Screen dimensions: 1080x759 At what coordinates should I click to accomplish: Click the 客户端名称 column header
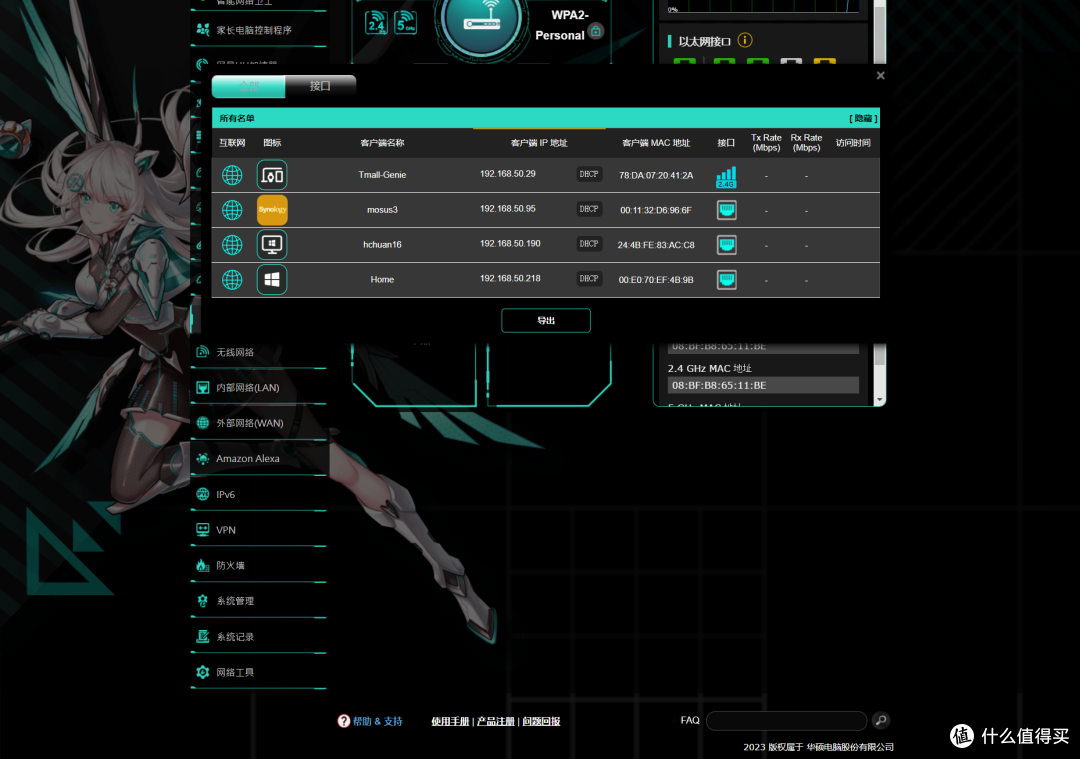click(382, 143)
